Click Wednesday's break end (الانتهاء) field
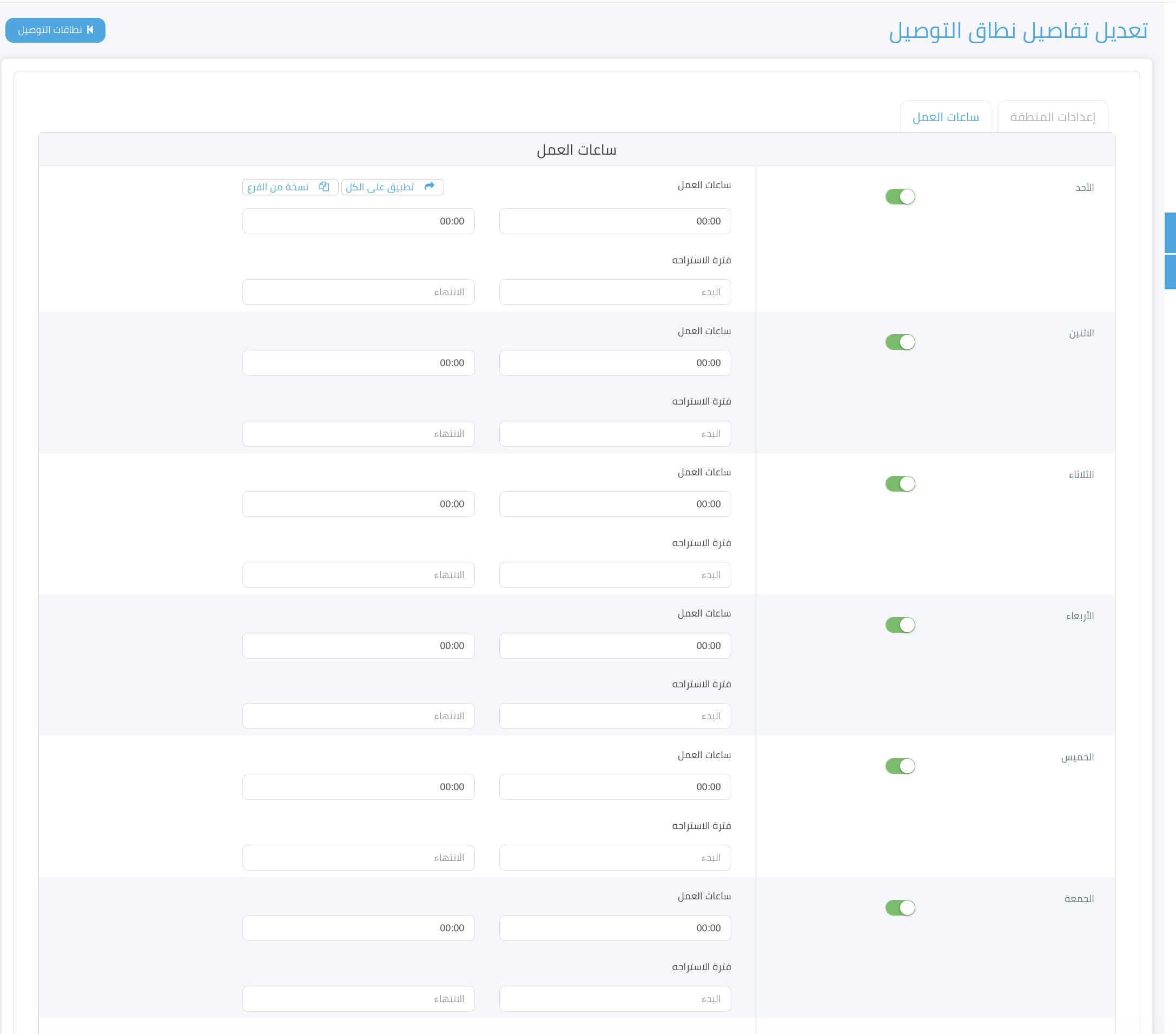This screenshot has width=1176, height=1034. (358, 716)
